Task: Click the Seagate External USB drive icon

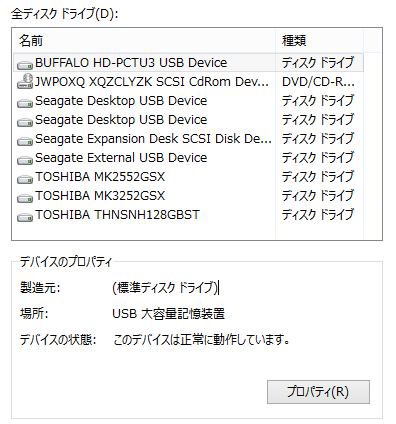Action: (25, 160)
